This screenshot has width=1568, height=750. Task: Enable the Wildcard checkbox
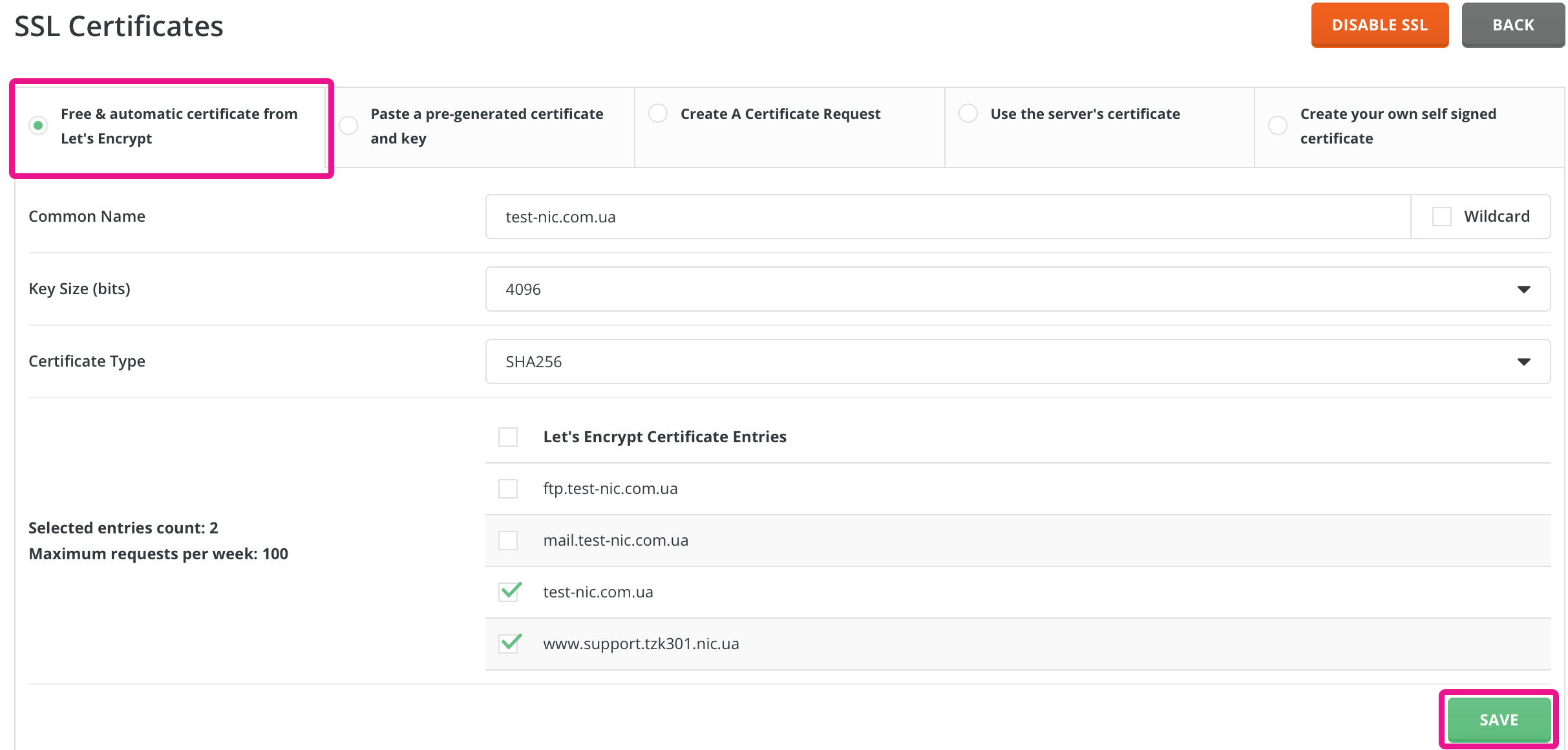click(x=1441, y=217)
